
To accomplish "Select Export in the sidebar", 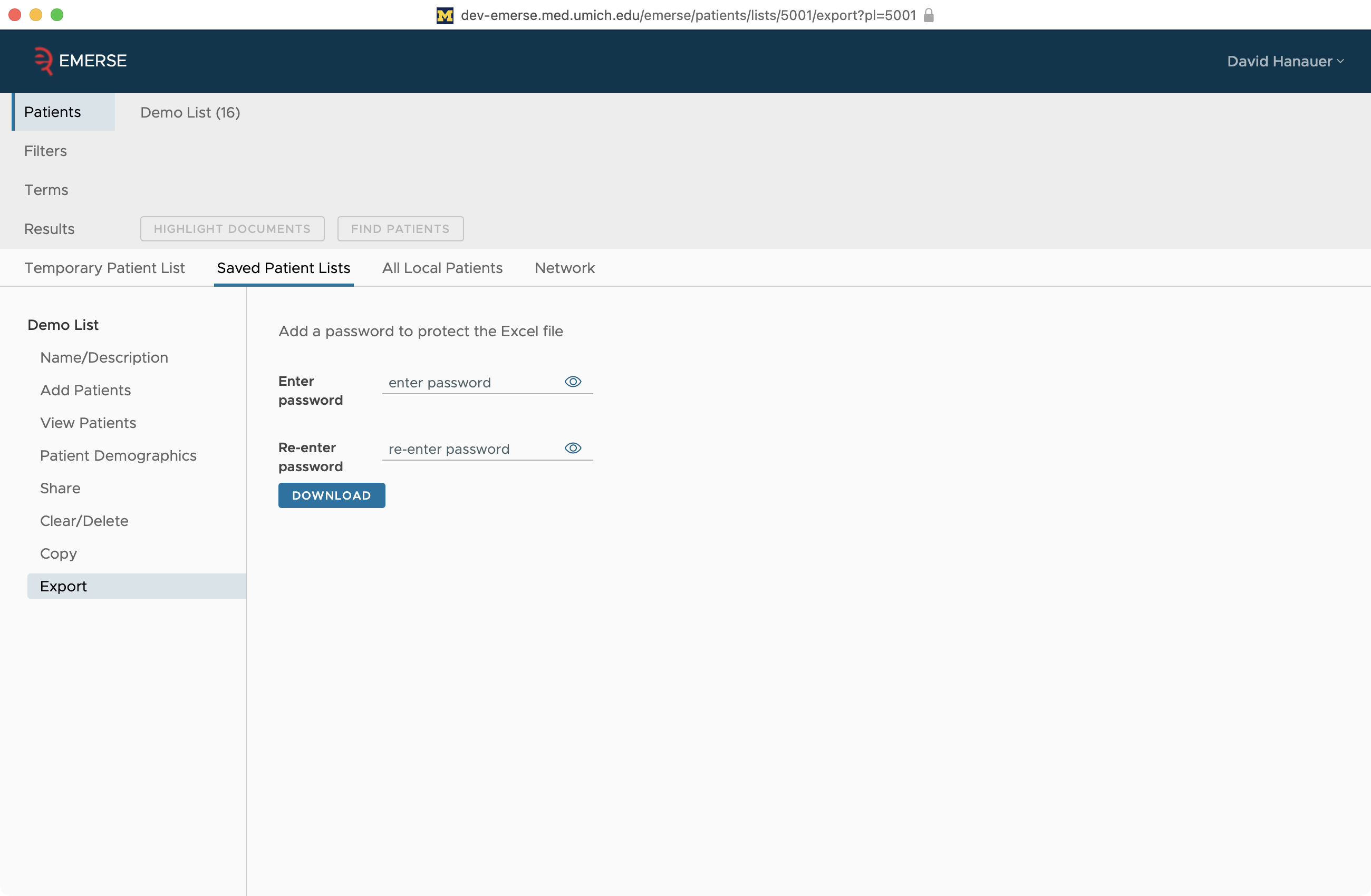I will (x=137, y=586).
